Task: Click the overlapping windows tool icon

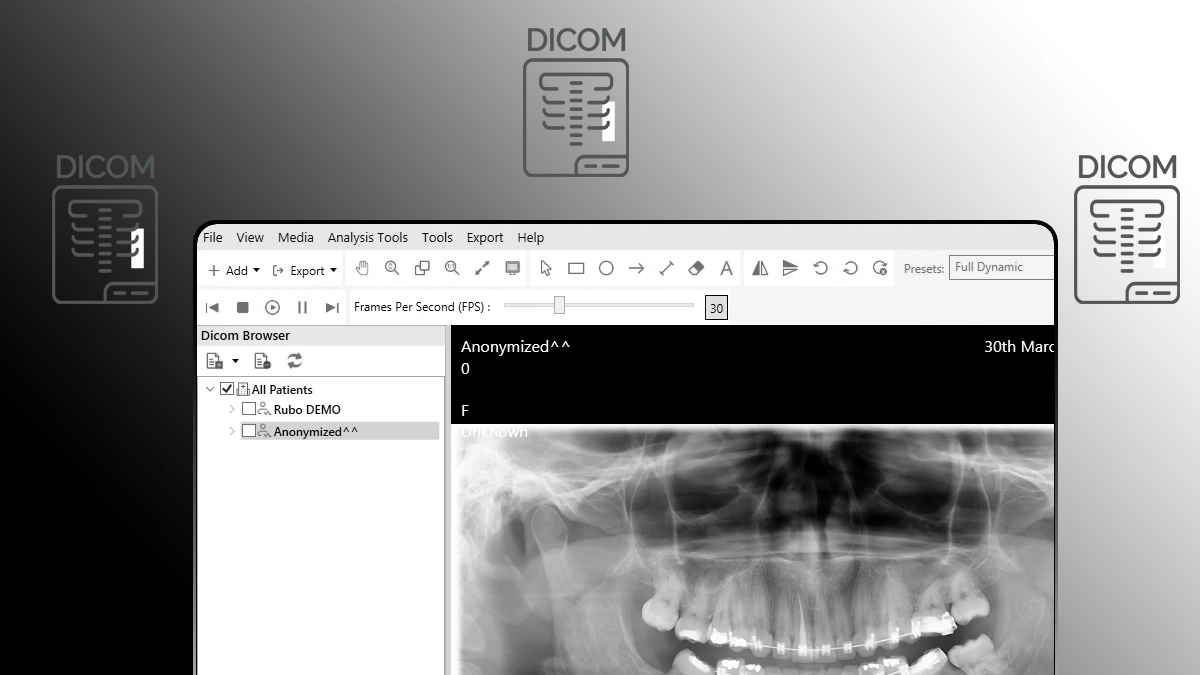Action: click(422, 268)
